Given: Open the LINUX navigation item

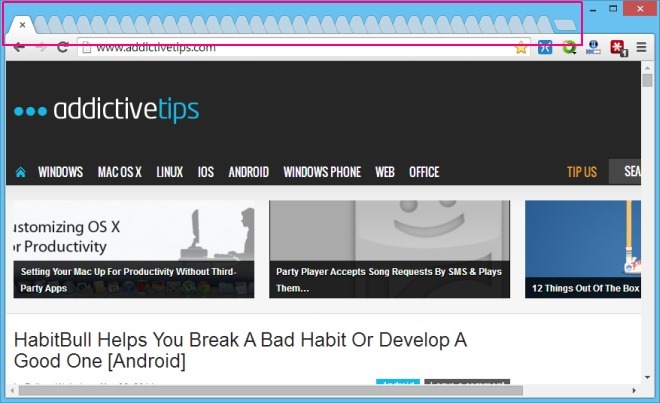Looking at the screenshot, I should (x=170, y=172).
